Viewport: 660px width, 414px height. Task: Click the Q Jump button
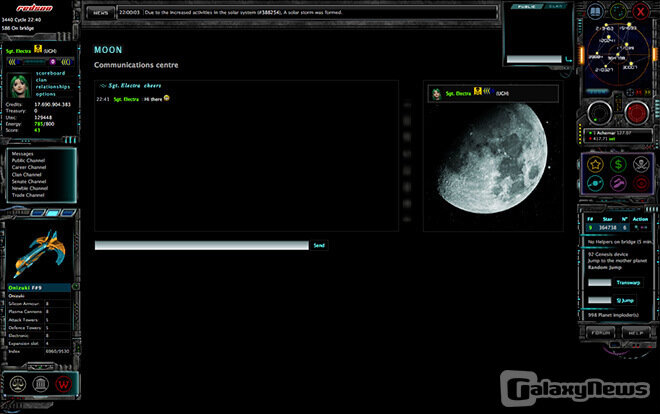pyautogui.click(x=625, y=300)
